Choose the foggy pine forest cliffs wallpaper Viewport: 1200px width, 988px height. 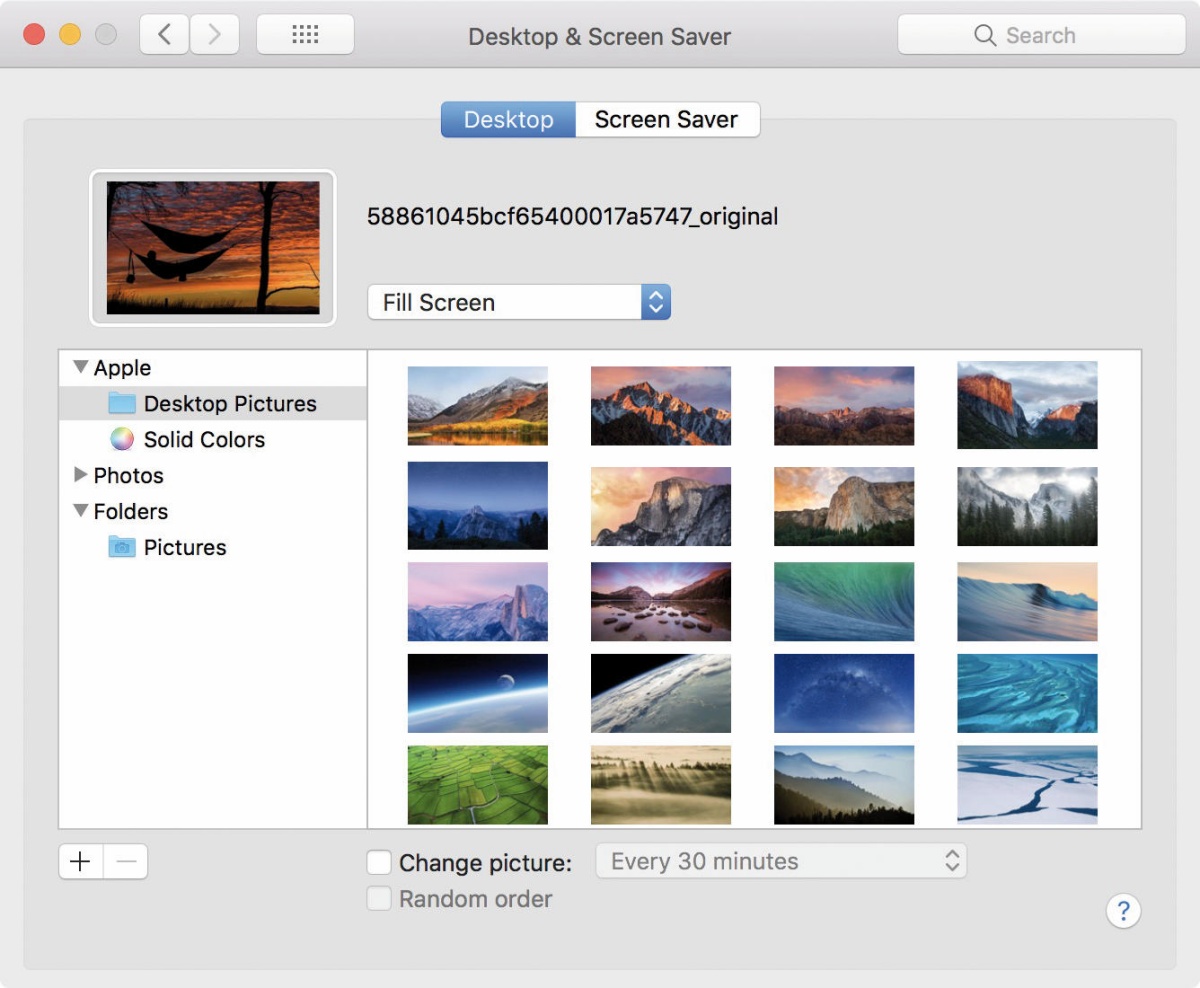1027,506
